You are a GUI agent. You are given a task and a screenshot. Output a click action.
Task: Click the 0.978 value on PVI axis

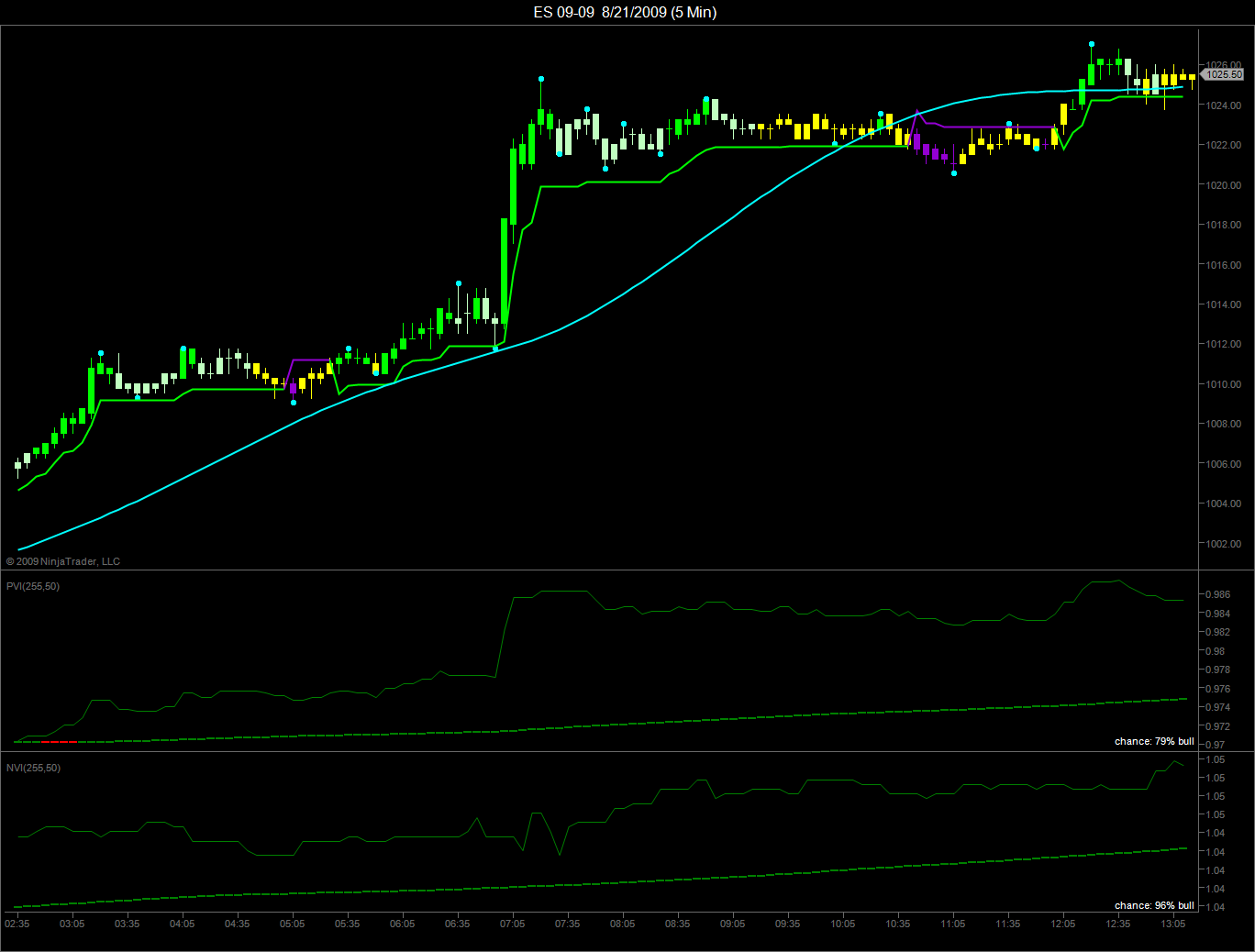tap(1217, 670)
